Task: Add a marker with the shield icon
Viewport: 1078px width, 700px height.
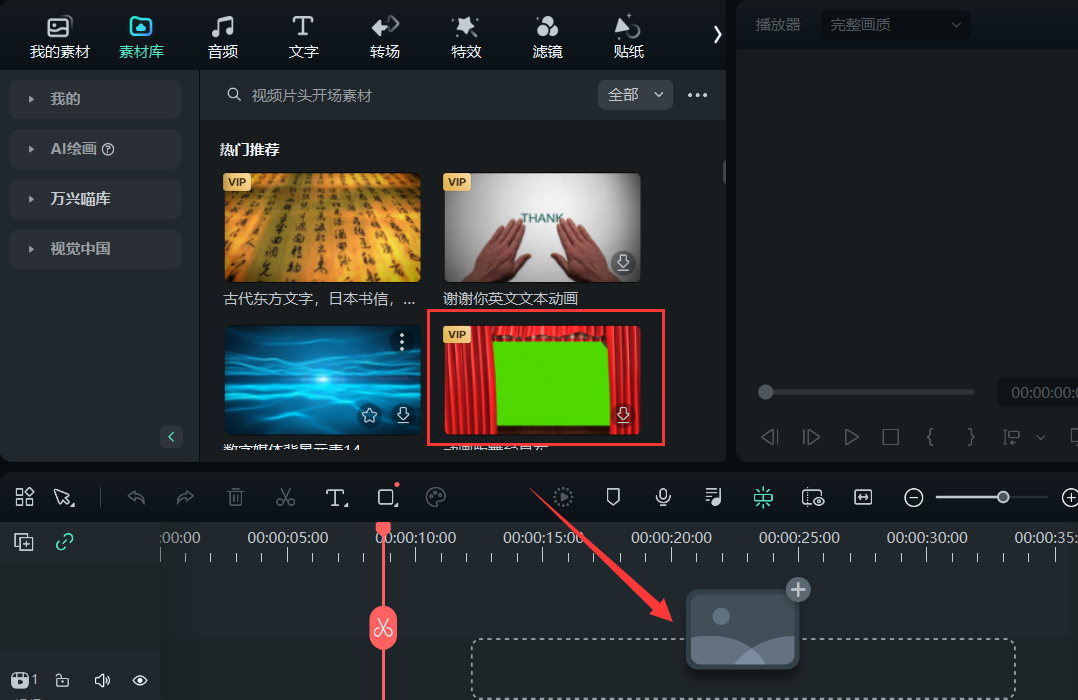Action: 613,497
